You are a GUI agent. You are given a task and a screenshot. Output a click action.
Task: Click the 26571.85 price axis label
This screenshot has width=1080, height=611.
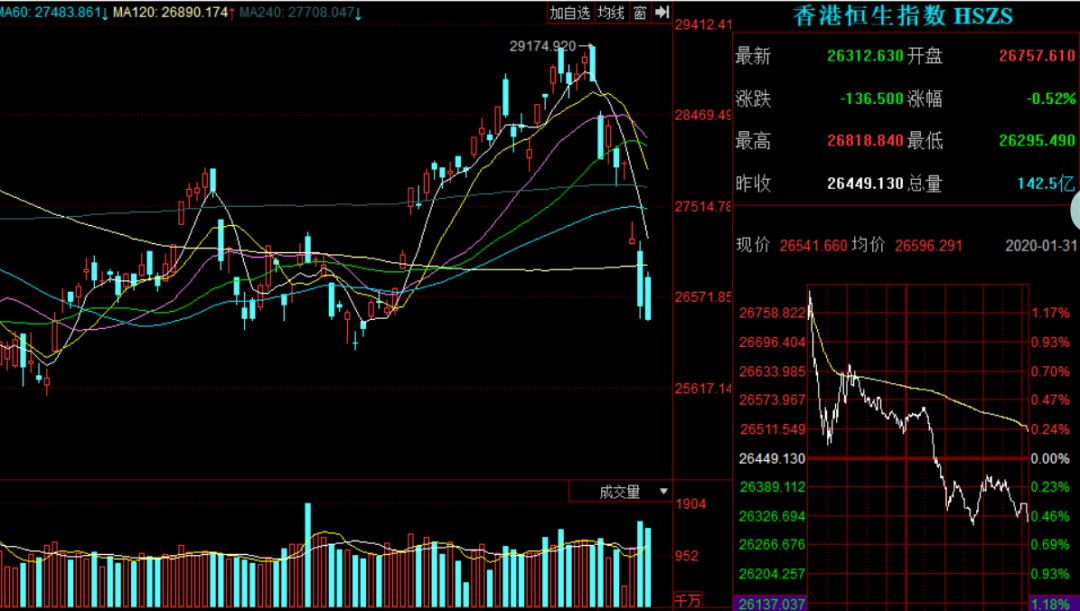(x=703, y=297)
